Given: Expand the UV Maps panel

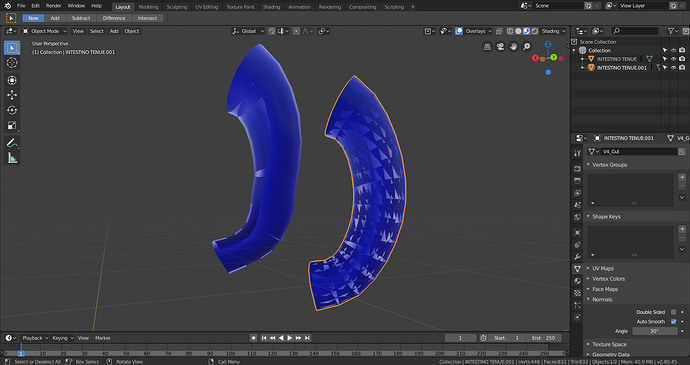Looking at the screenshot, I should (x=588, y=268).
